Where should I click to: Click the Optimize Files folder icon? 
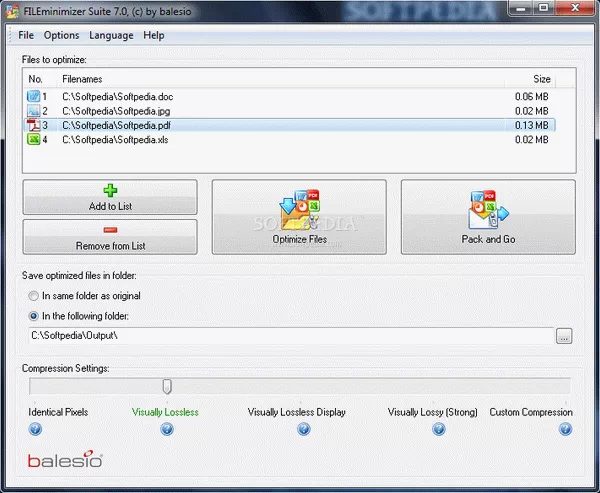300,210
